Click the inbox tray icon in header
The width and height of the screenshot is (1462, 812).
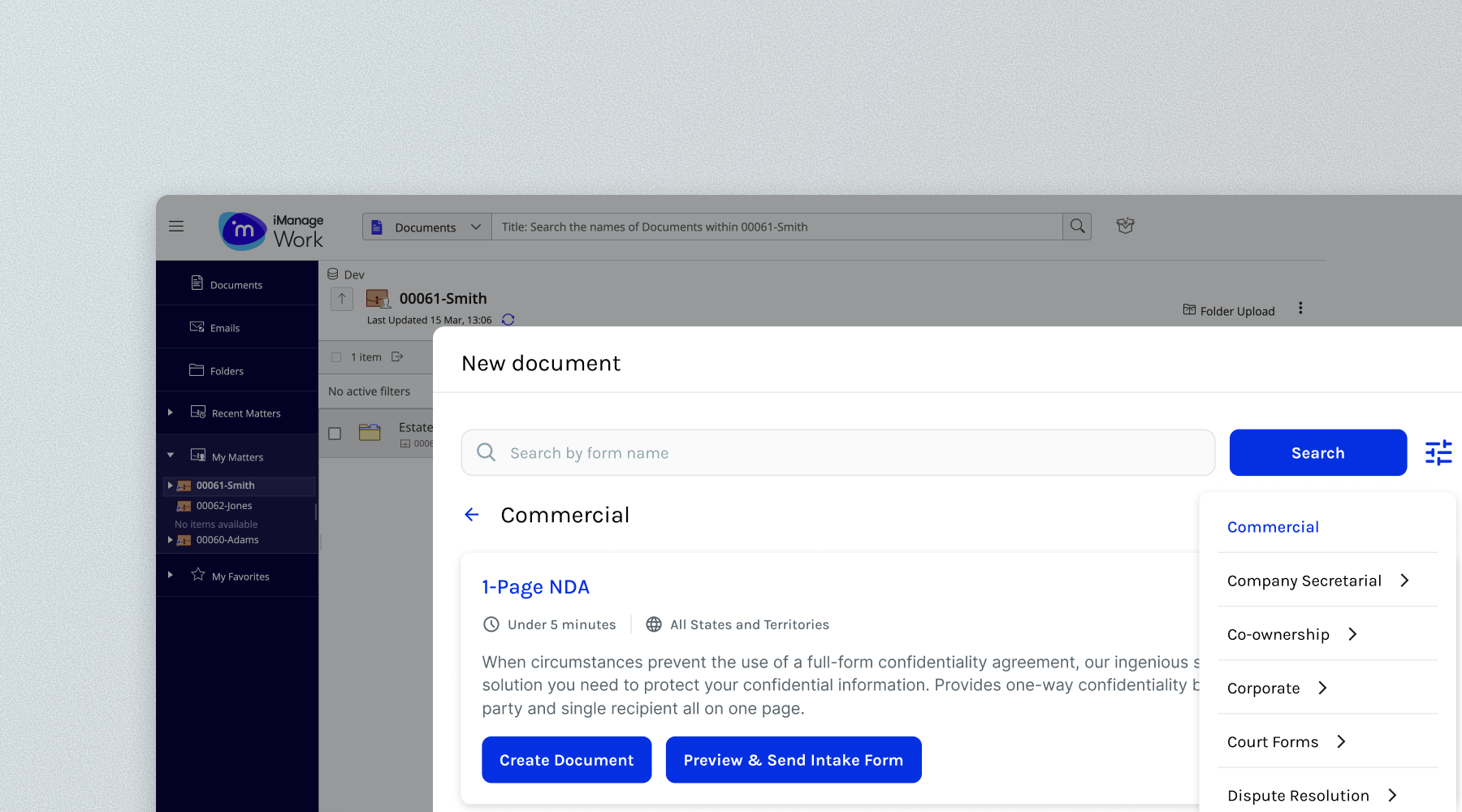click(1125, 227)
